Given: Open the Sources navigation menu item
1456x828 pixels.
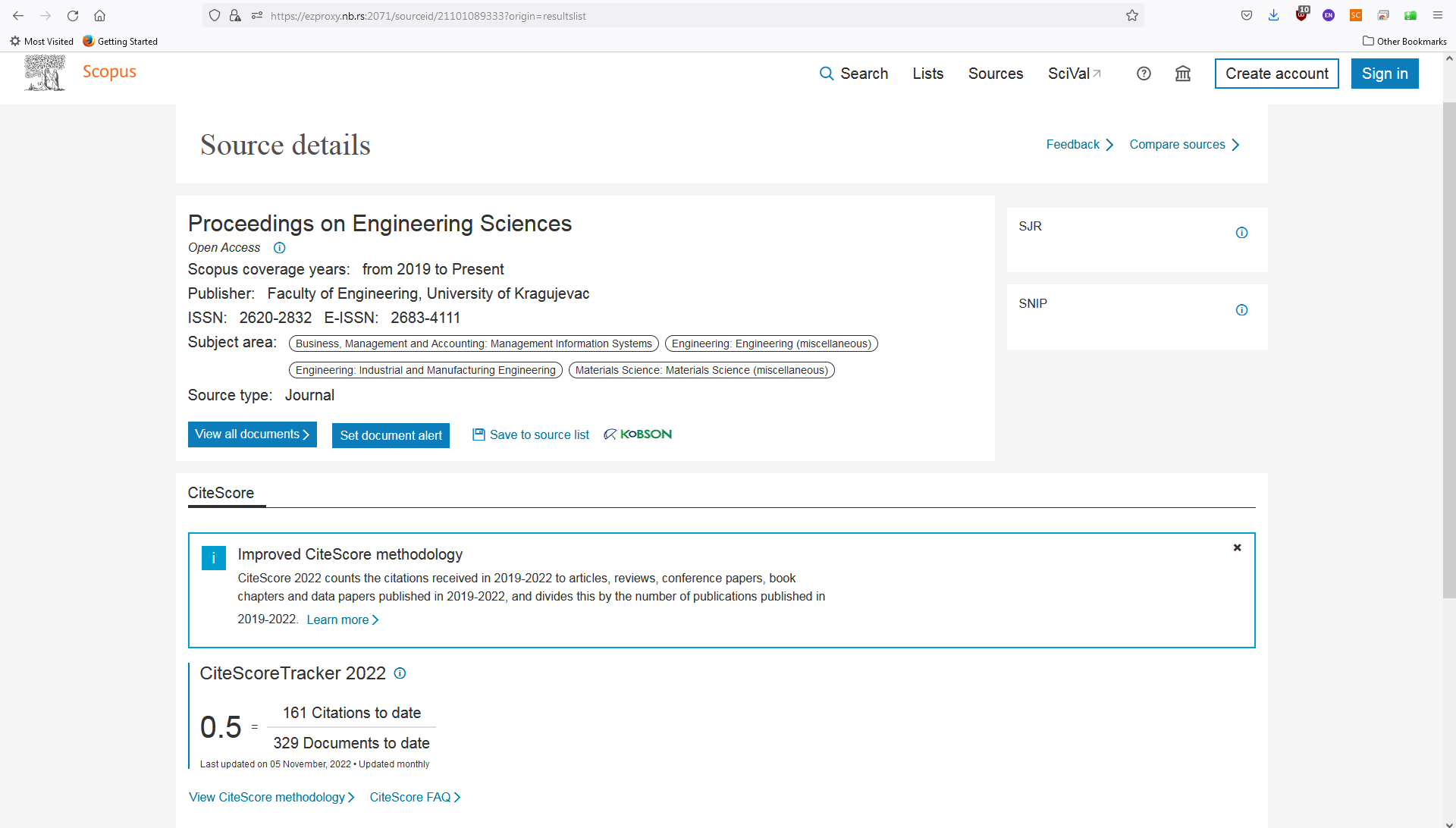Looking at the screenshot, I should (x=996, y=73).
